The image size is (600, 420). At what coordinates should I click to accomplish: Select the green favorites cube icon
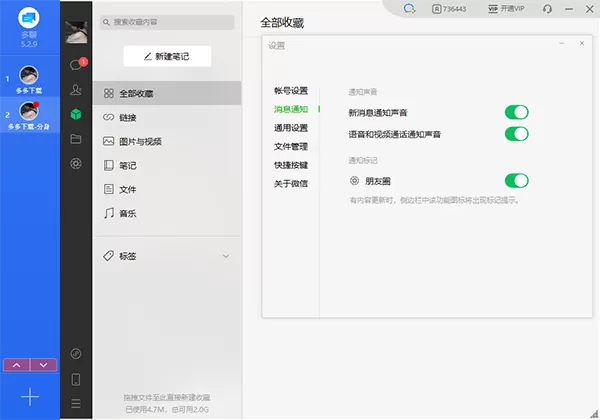(x=76, y=114)
